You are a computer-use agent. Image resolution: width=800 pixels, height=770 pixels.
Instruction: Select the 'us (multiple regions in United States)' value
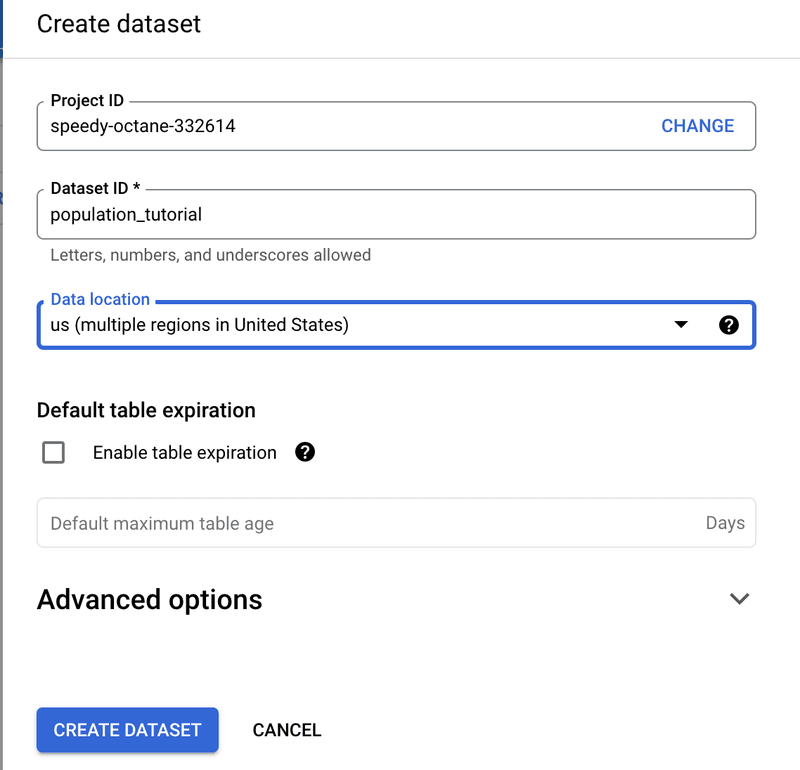[x=200, y=325]
